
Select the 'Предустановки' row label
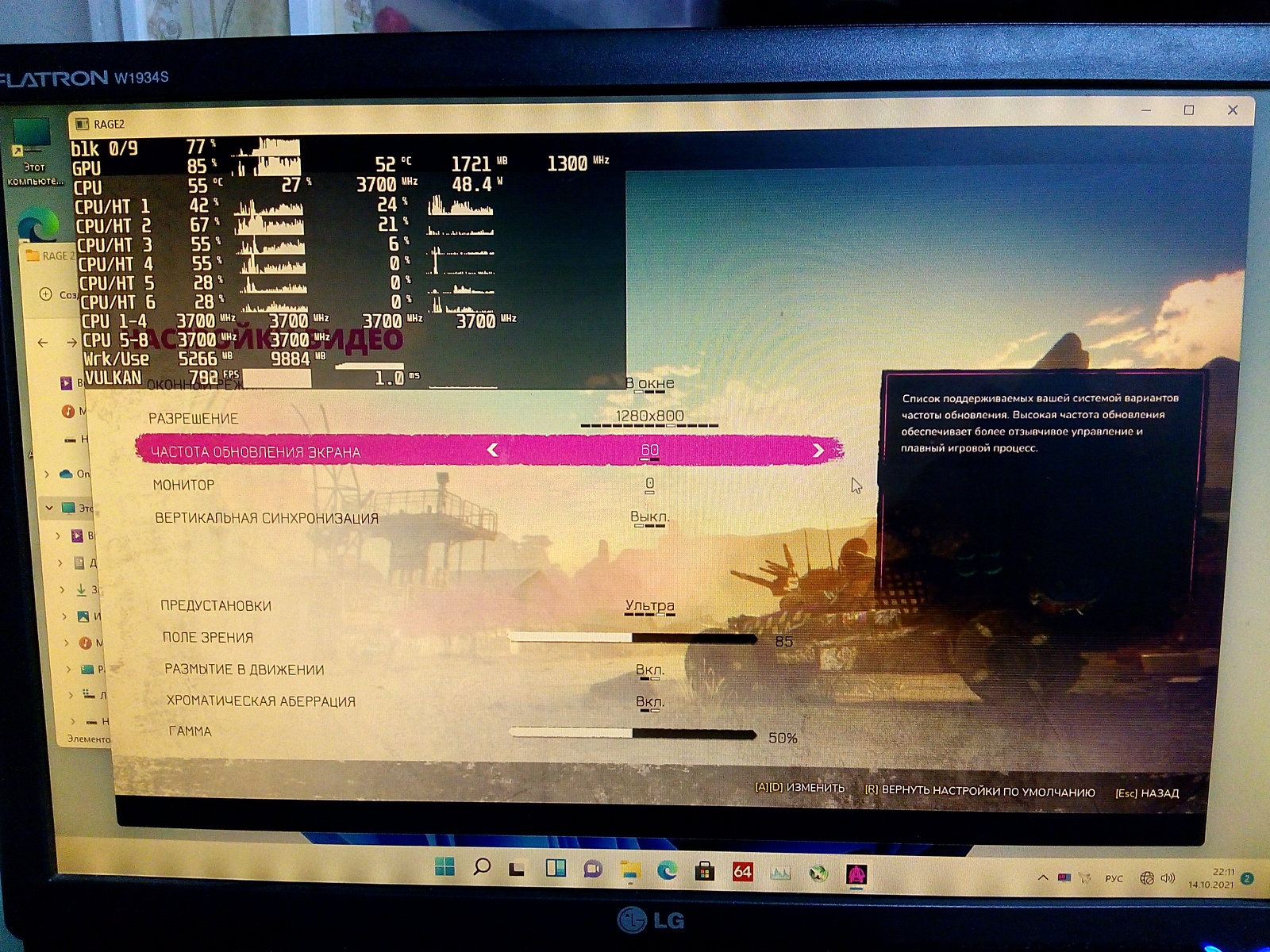click(216, 605)
